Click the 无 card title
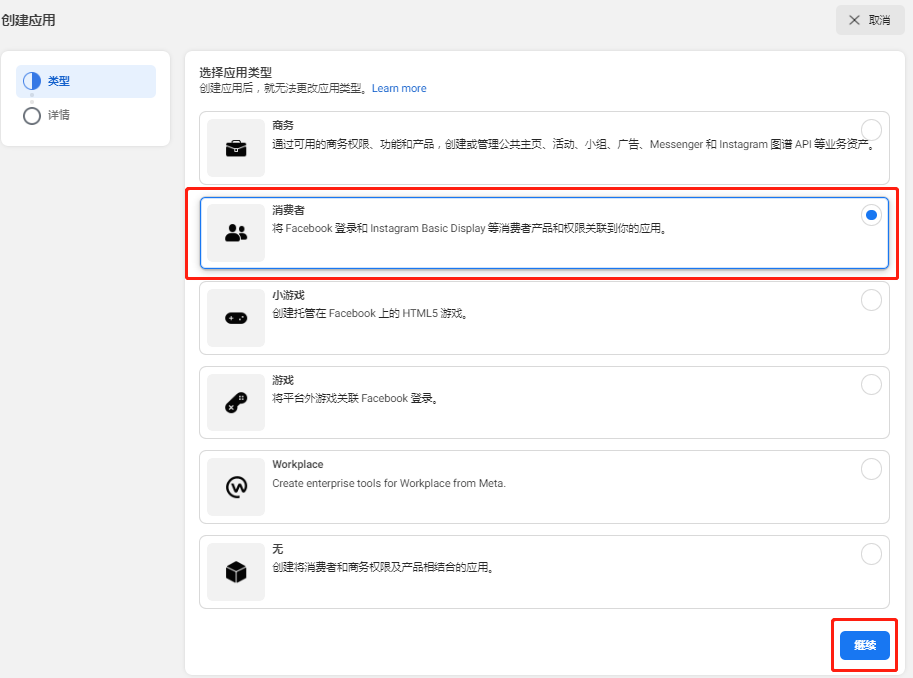The height and width of the screenshot is (678, 913). 278,549
